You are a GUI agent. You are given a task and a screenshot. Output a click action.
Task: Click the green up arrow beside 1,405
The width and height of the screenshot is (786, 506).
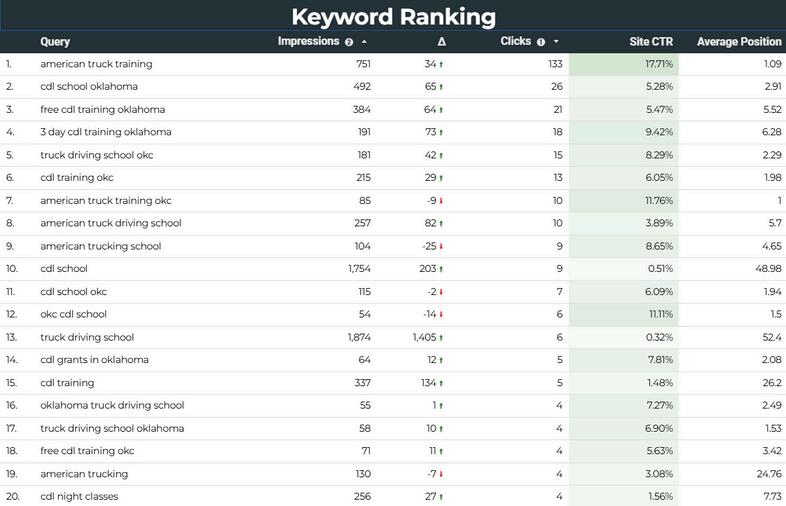pyautogui.click(x=441, y=338)
